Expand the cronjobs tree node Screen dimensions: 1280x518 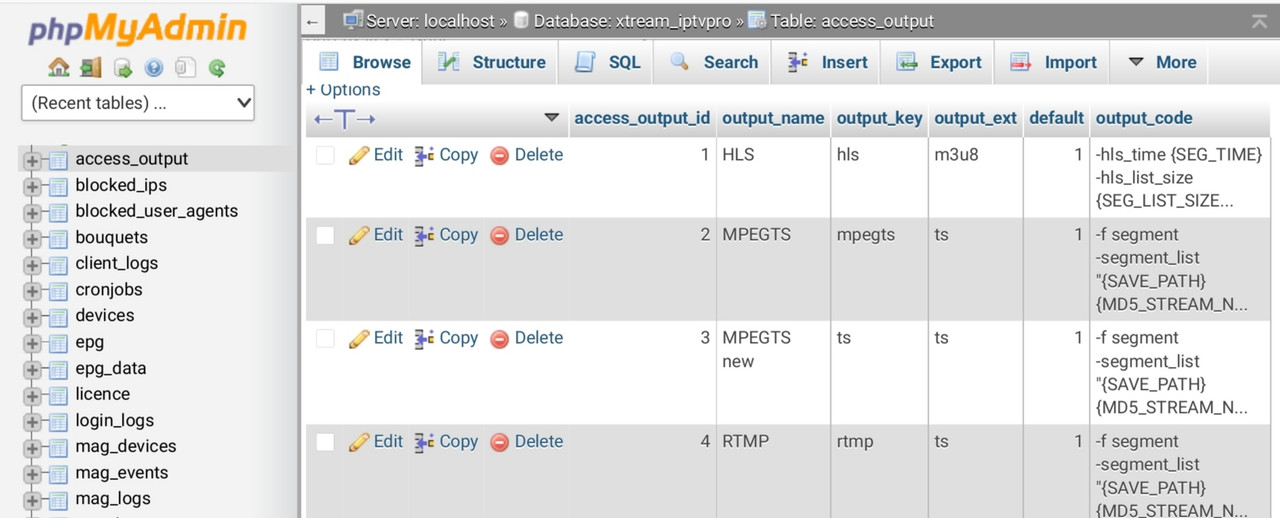pyautogui.click(x=32, y=290)
